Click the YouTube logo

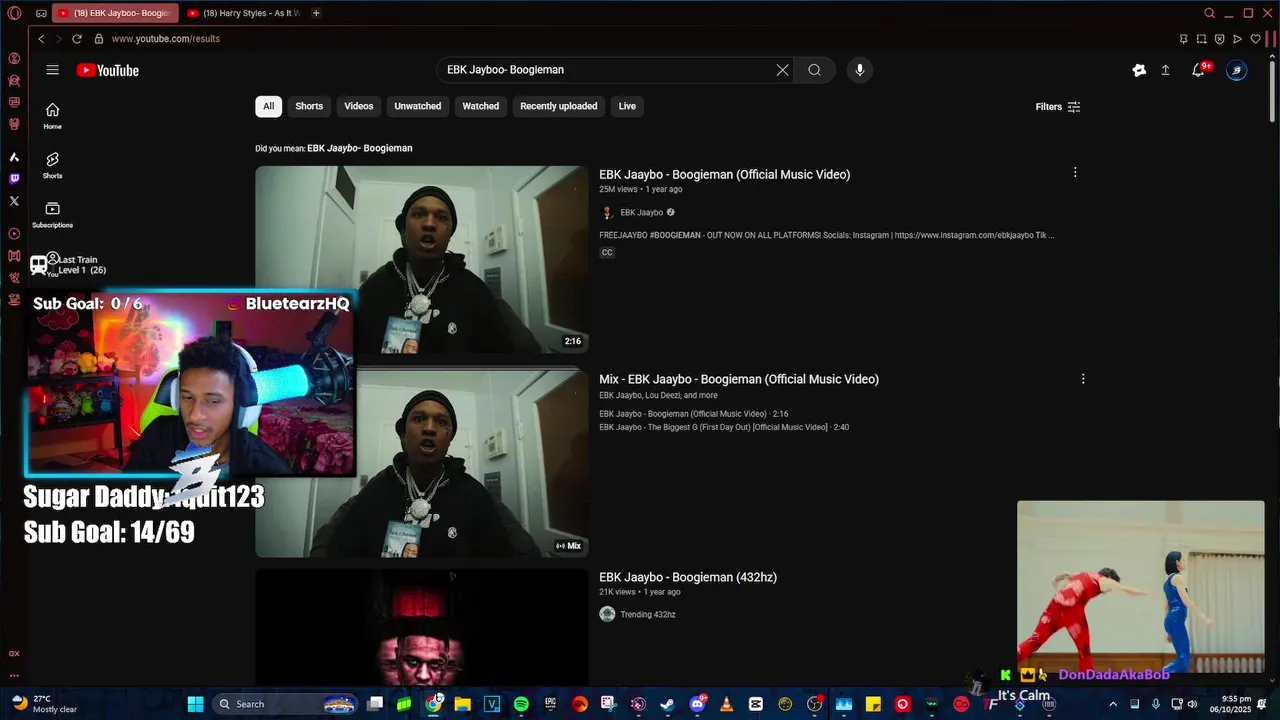[x=107, y=70]
